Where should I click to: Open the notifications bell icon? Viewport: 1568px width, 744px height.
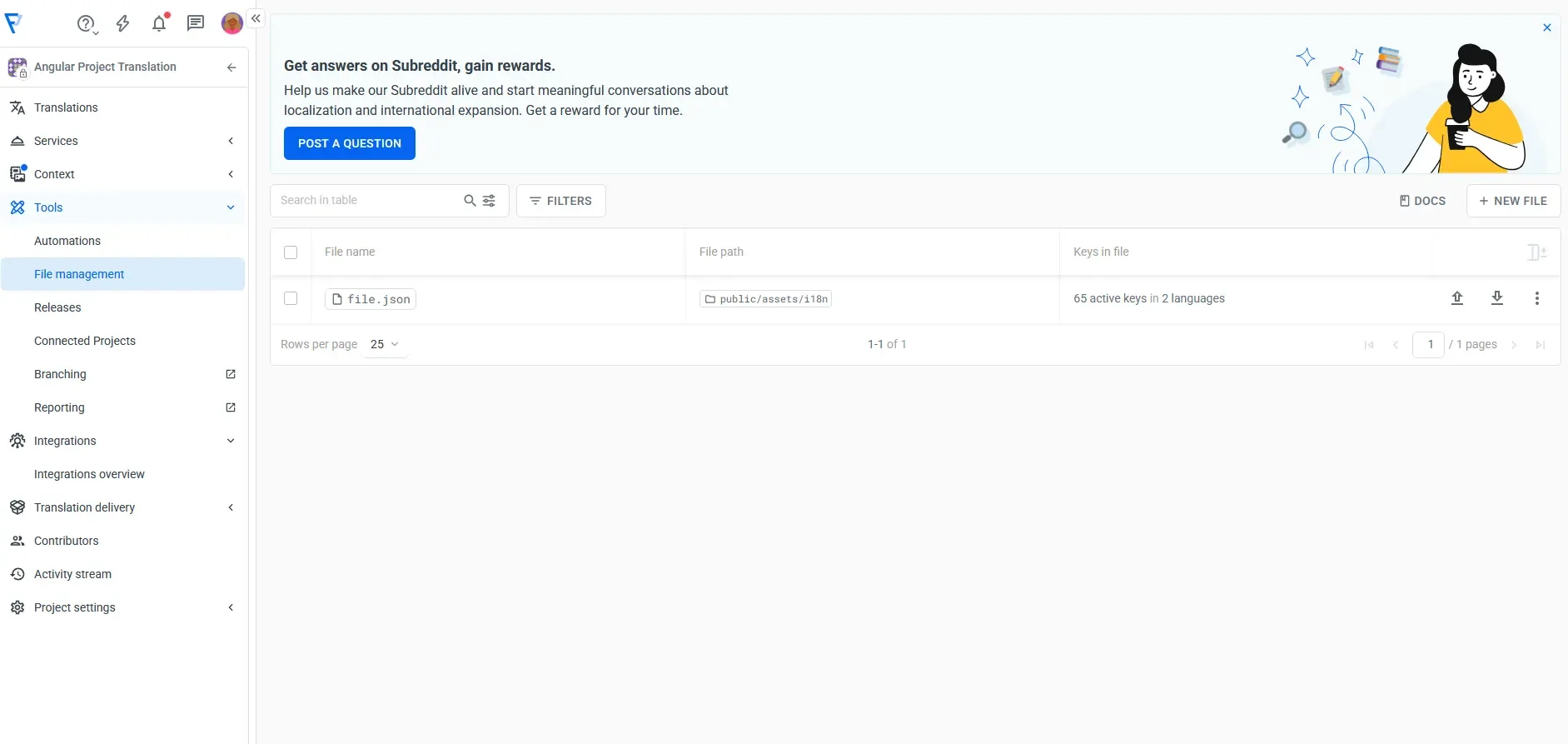(x=159, y=23)
